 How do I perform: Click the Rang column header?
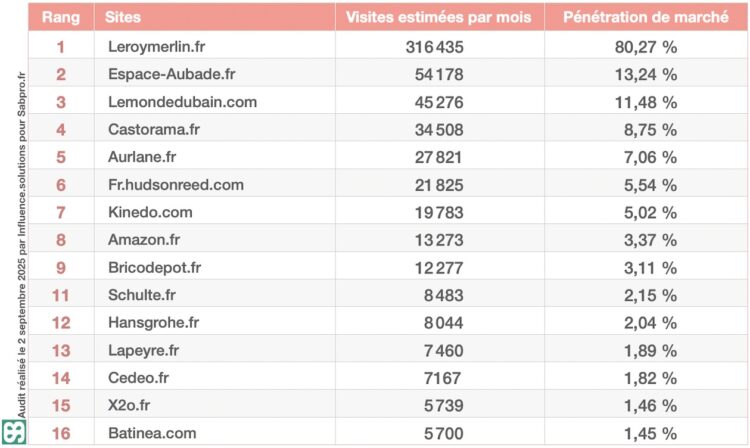[x=61, y=17]
